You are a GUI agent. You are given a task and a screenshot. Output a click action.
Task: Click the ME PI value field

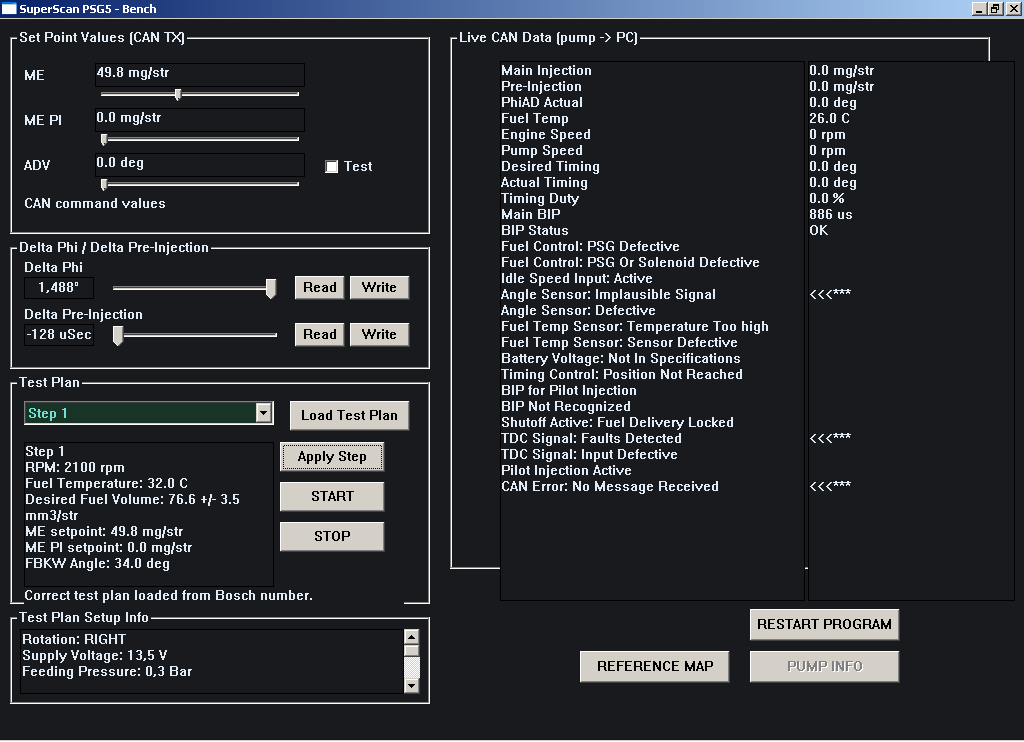pos(199,120)
